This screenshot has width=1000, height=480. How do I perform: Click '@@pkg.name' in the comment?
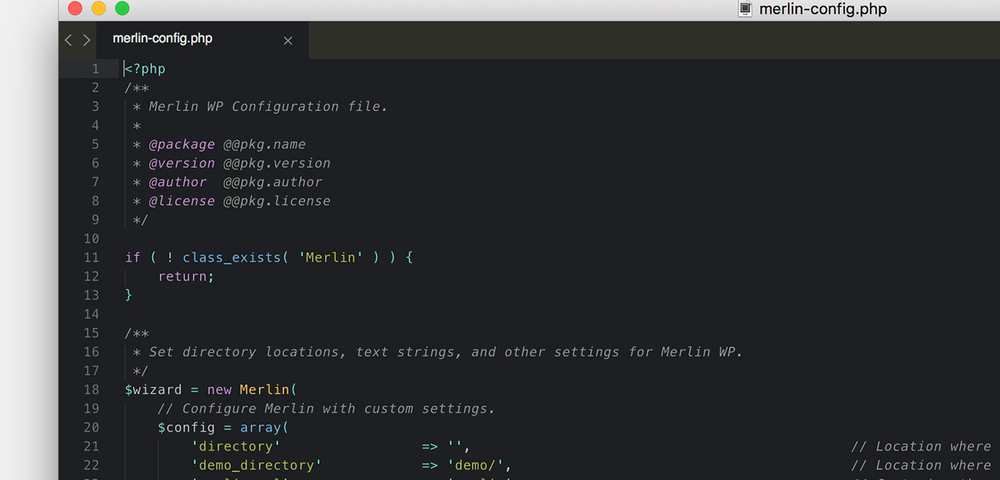(x=265, y=144)
